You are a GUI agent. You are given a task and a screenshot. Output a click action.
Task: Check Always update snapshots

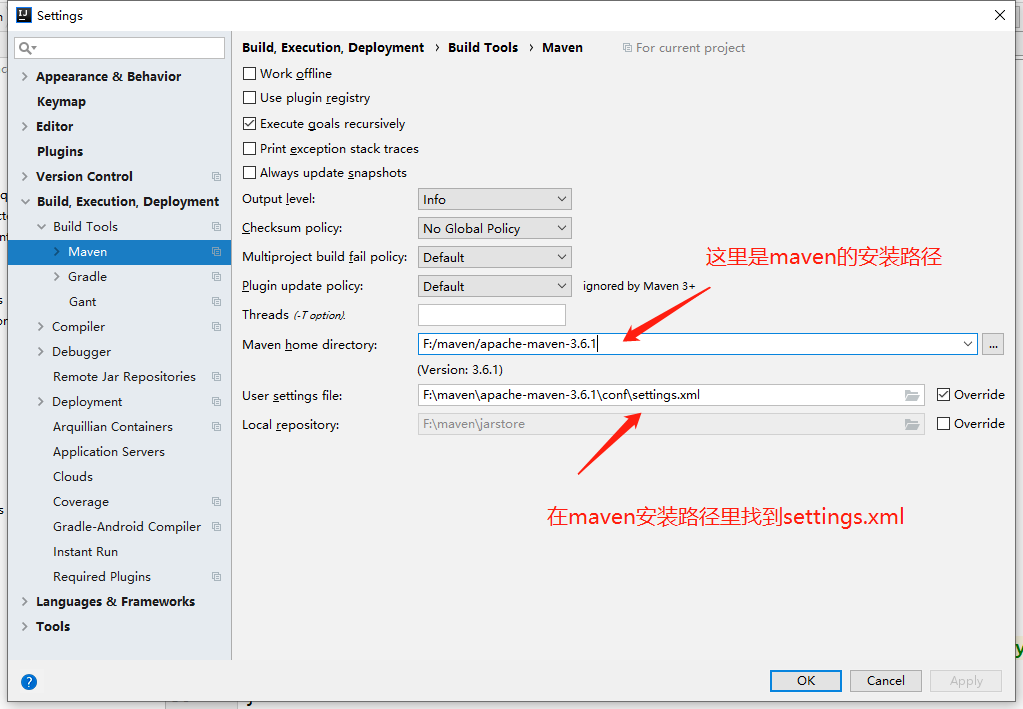pos(249,173)
